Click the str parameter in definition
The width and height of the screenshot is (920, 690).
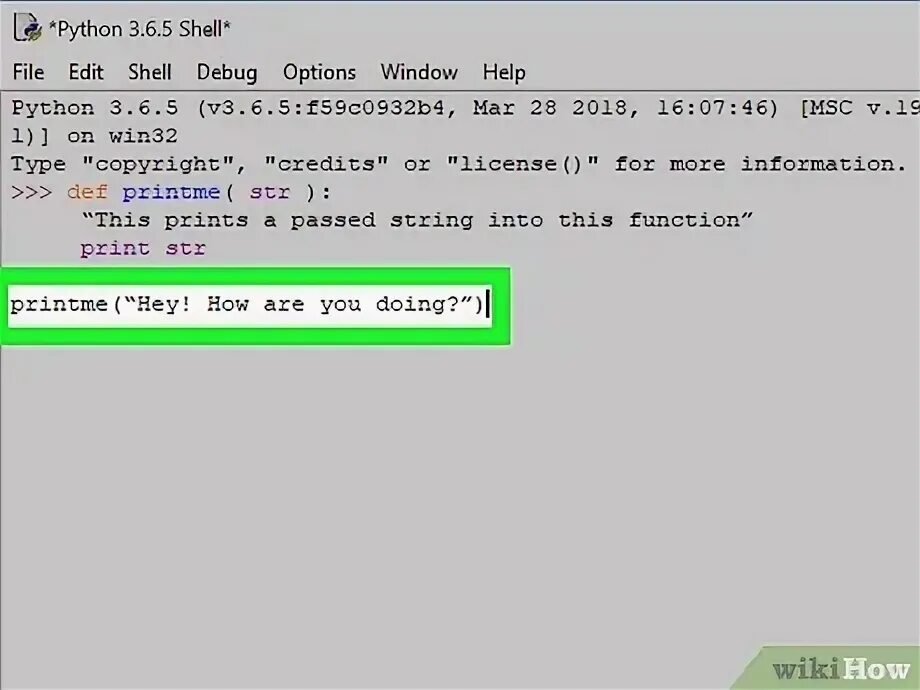(x=269, y=192)
